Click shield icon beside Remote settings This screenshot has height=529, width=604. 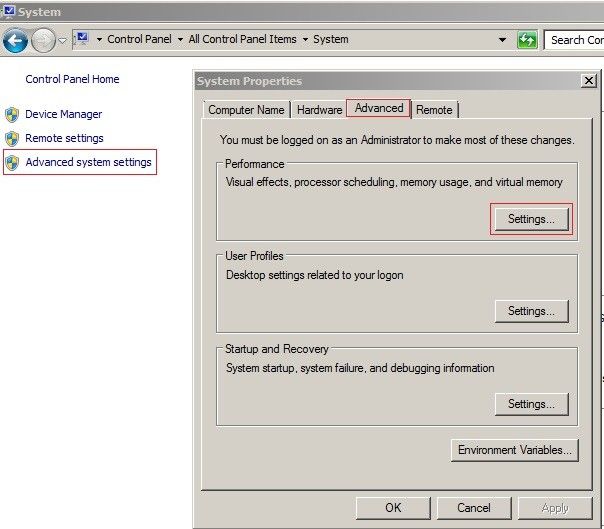coord(12,139)
